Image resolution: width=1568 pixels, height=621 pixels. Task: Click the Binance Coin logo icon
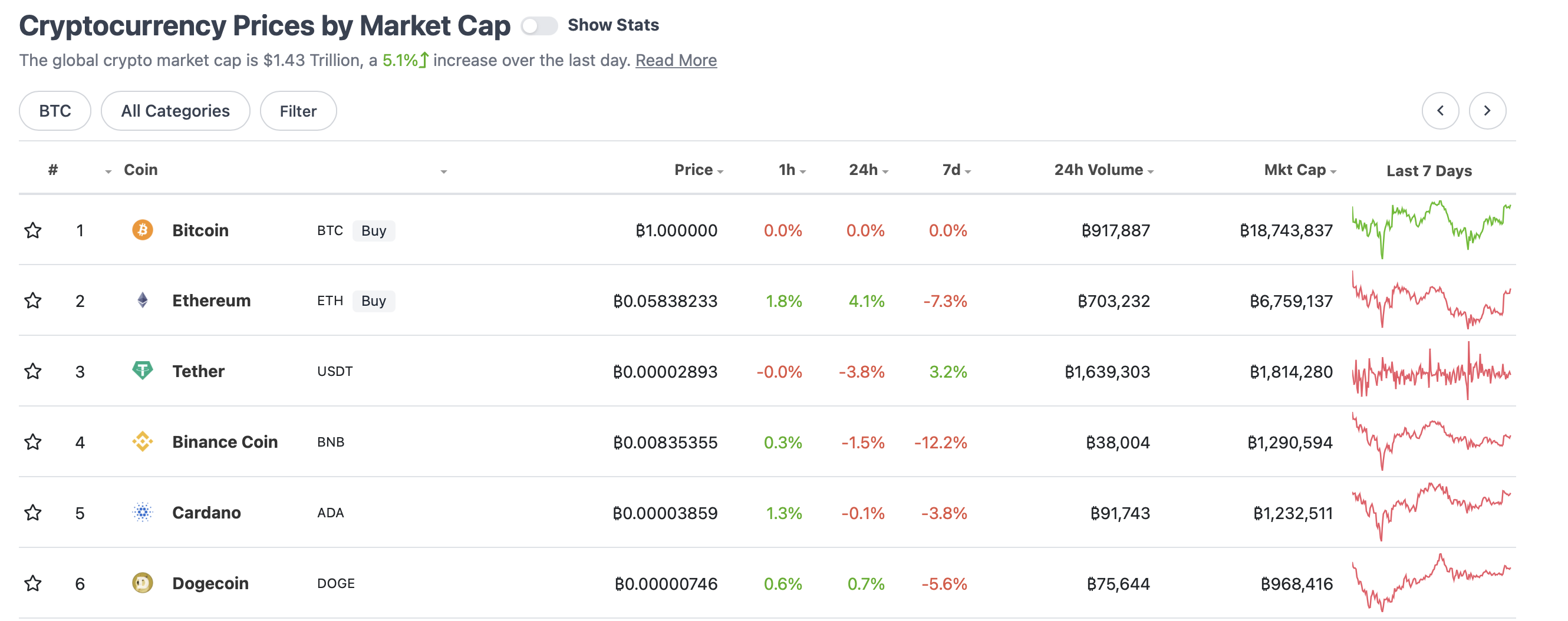click(x=143, y=441)
